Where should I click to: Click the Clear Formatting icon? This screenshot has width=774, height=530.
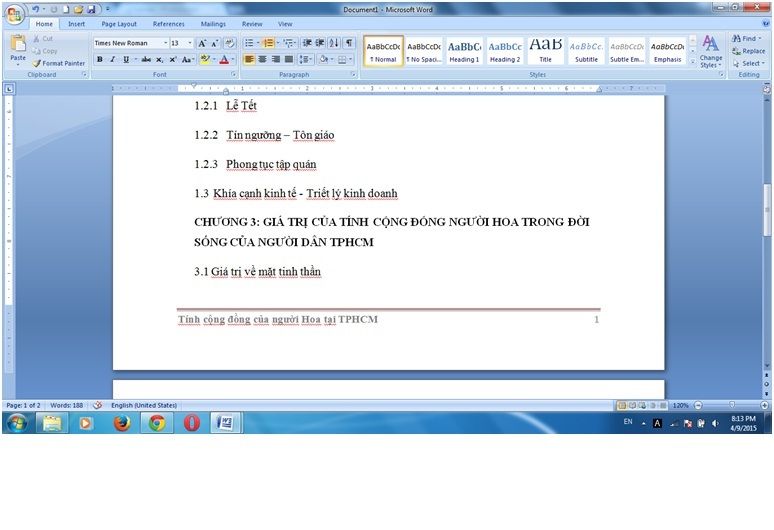click(x=229, y=43)
